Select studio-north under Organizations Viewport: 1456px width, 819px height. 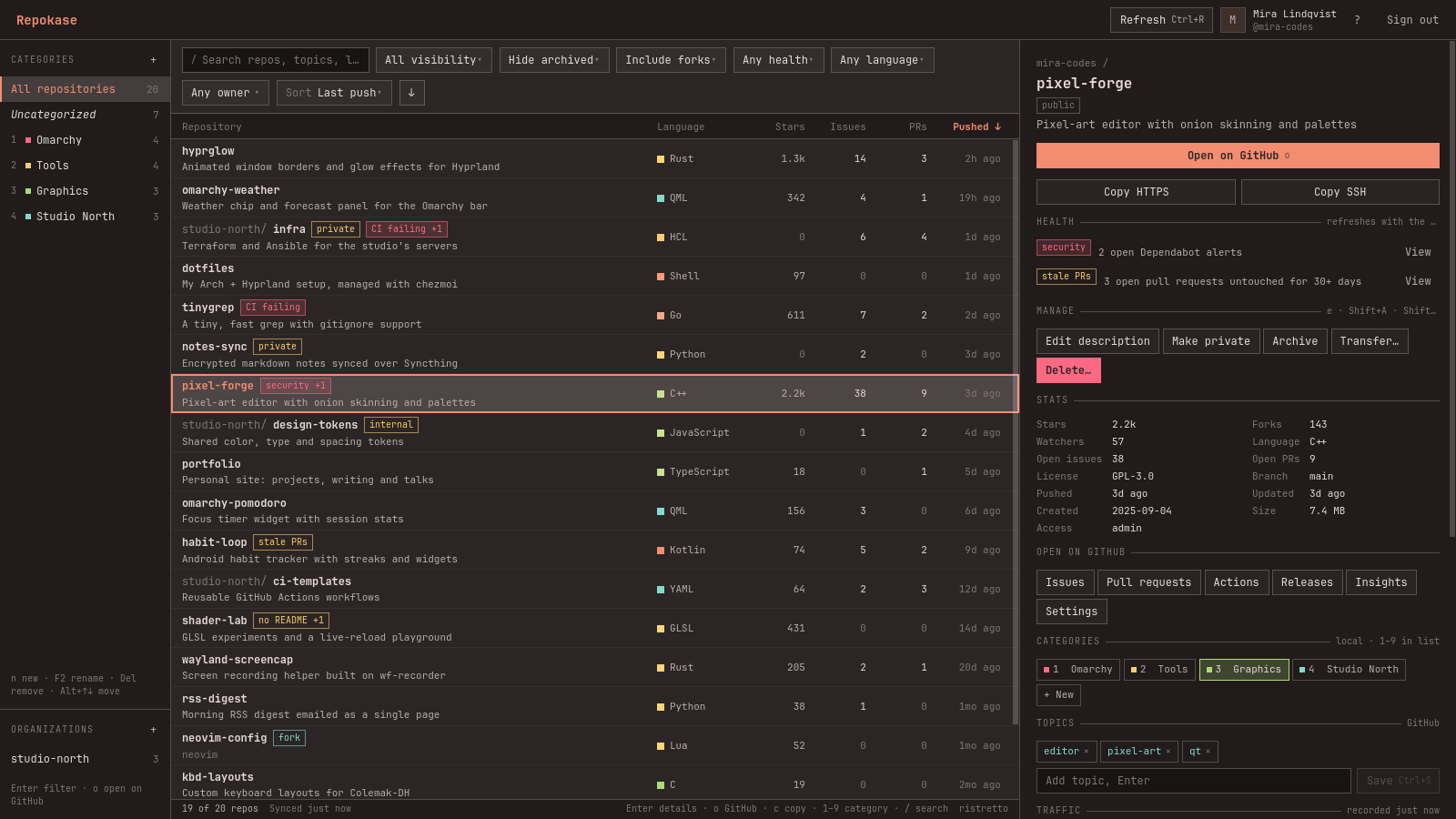(x=86, y=759)
